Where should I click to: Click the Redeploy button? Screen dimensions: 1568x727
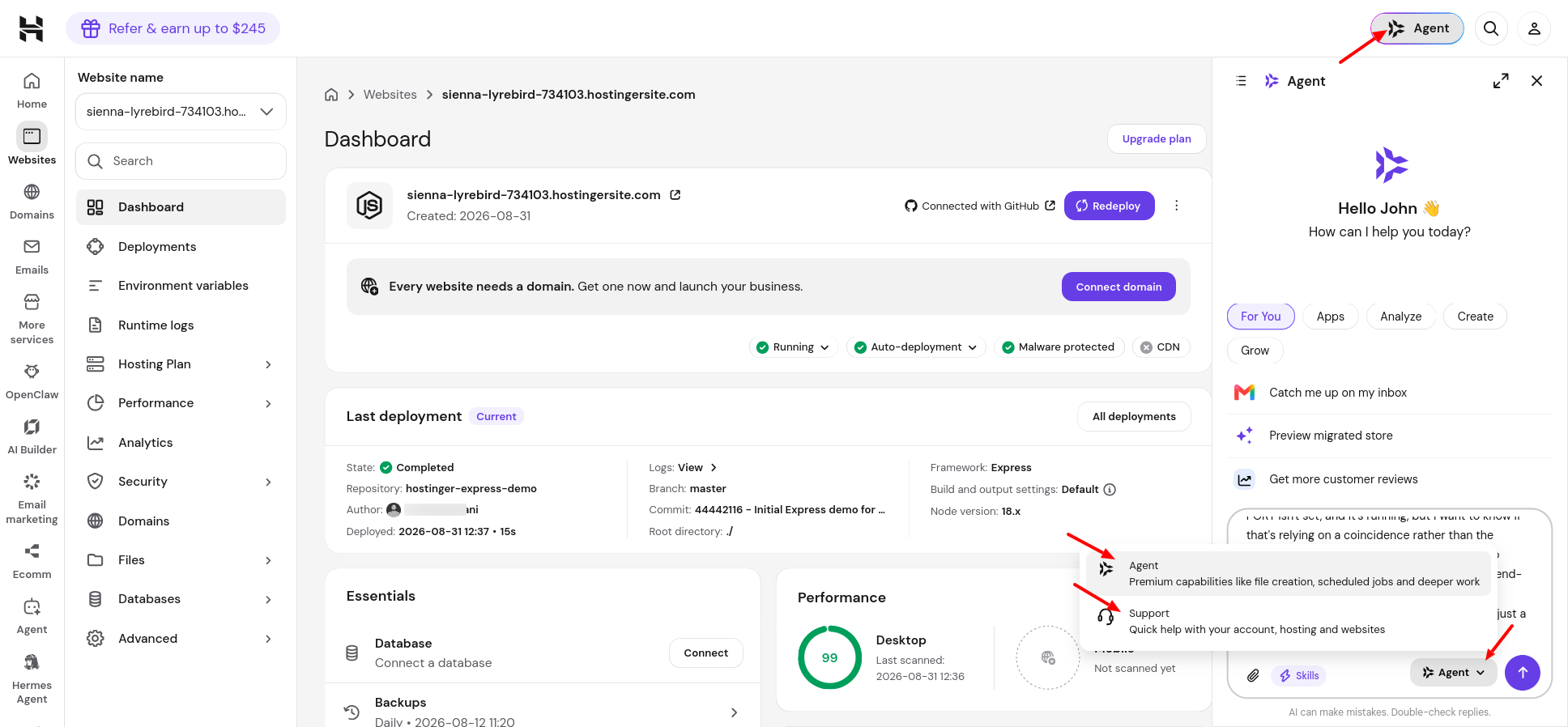coord(1110,206)
